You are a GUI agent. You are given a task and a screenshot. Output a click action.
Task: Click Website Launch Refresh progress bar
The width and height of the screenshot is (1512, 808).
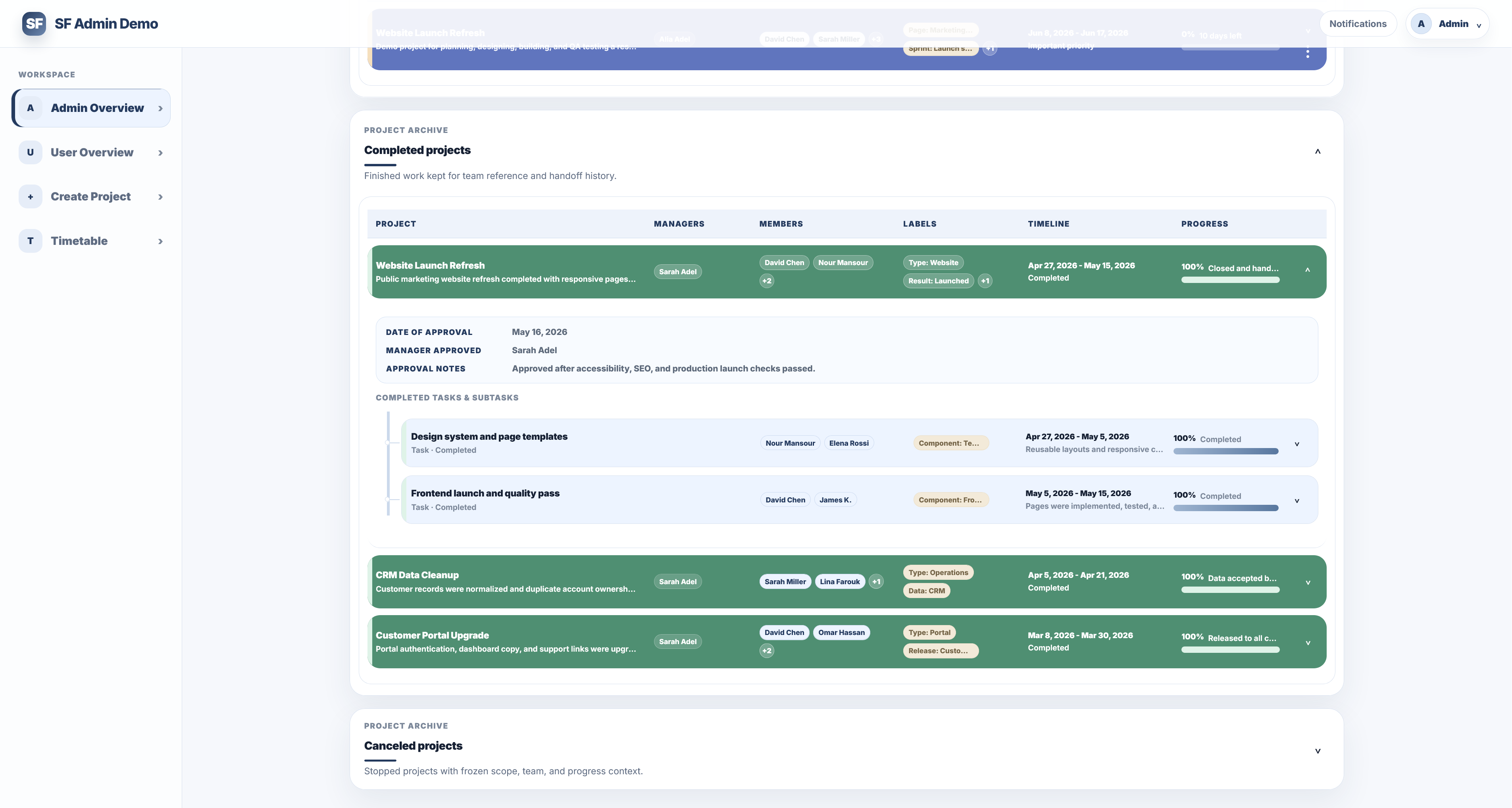pyautogui.click(x=1230, y=281)
